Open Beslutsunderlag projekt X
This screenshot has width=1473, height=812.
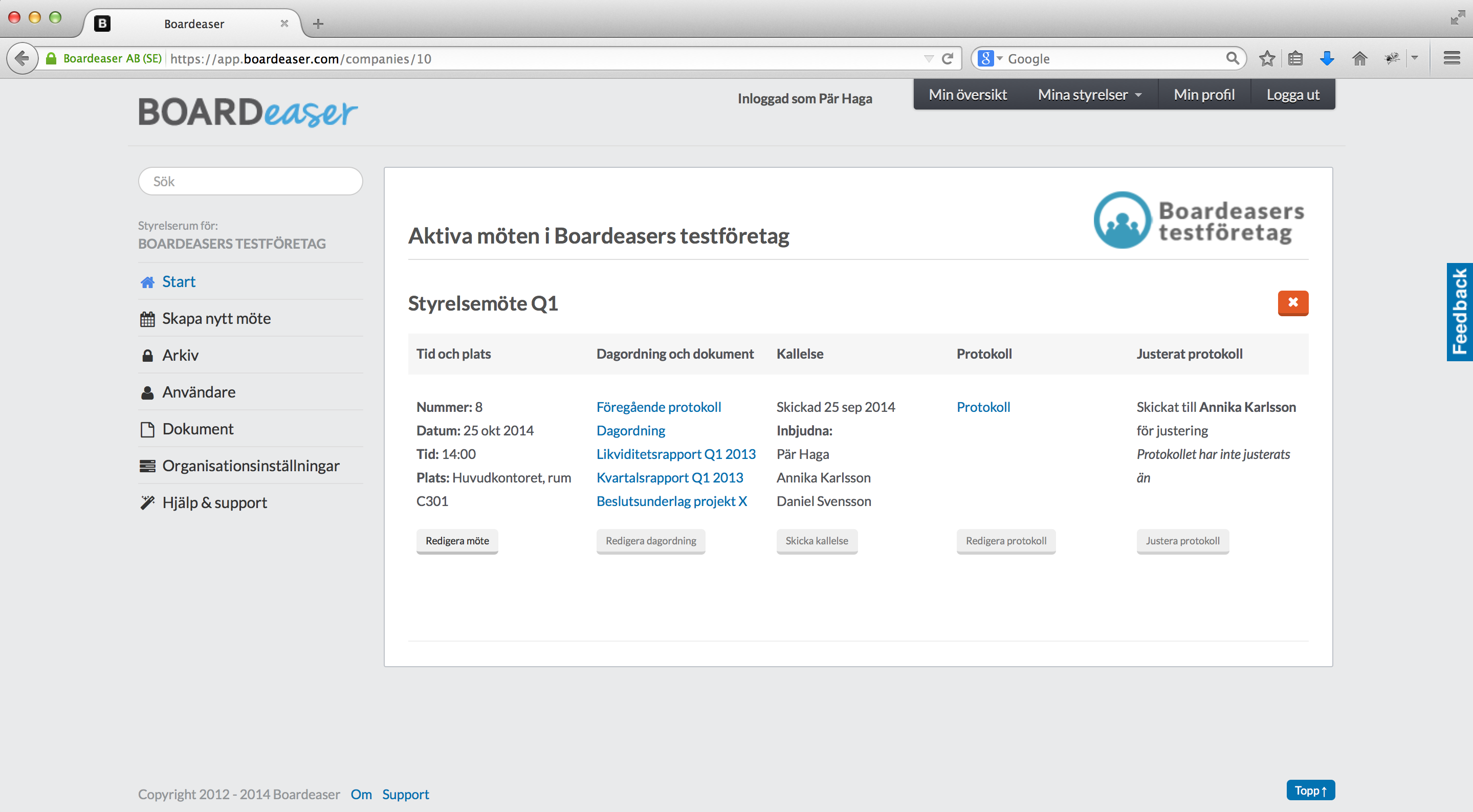coord(672,501)
